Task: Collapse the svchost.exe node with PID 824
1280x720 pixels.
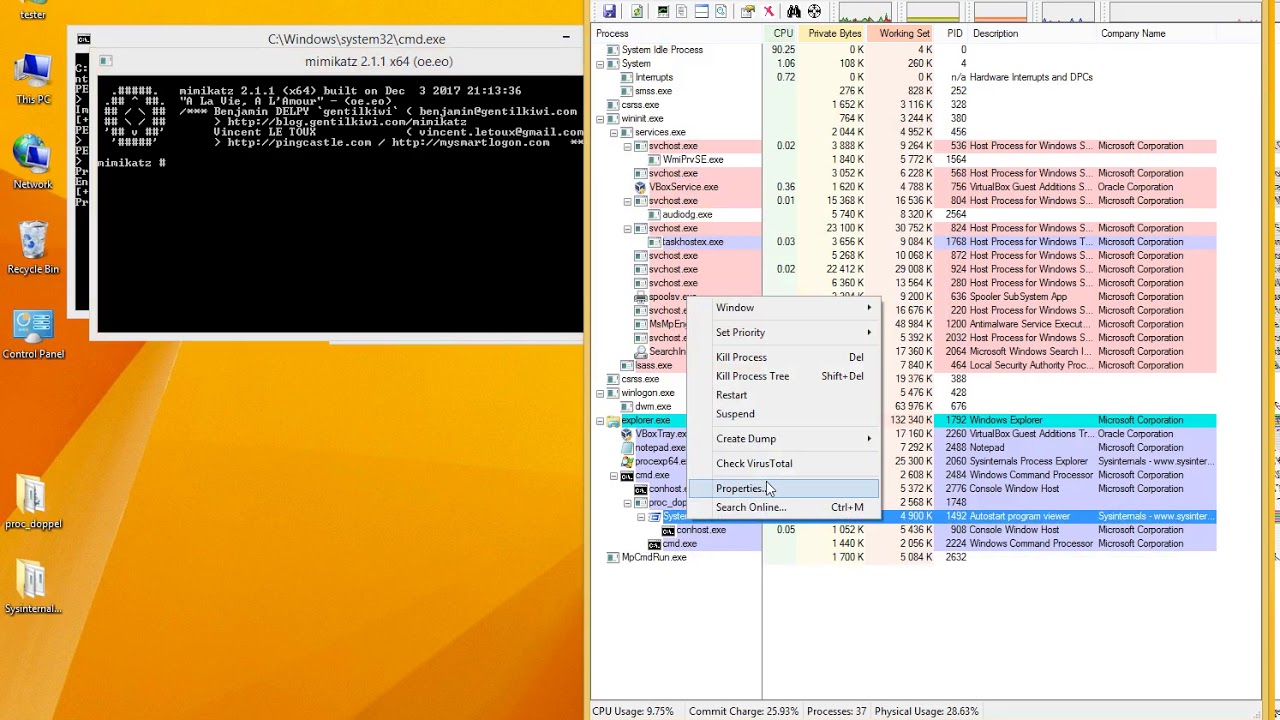Action: 628,229
